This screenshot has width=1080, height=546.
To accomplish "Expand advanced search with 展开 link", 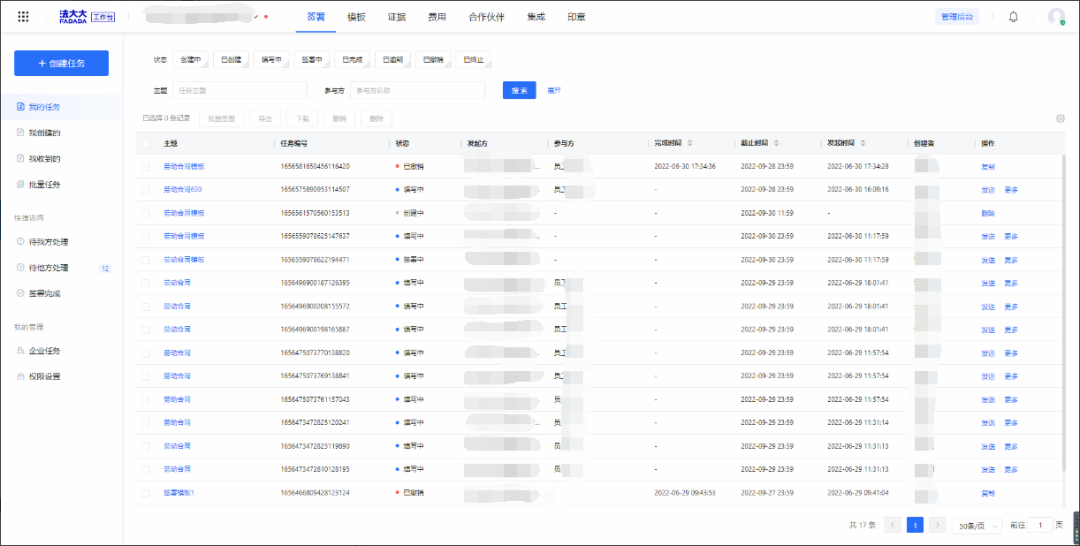I will point(554,90).
